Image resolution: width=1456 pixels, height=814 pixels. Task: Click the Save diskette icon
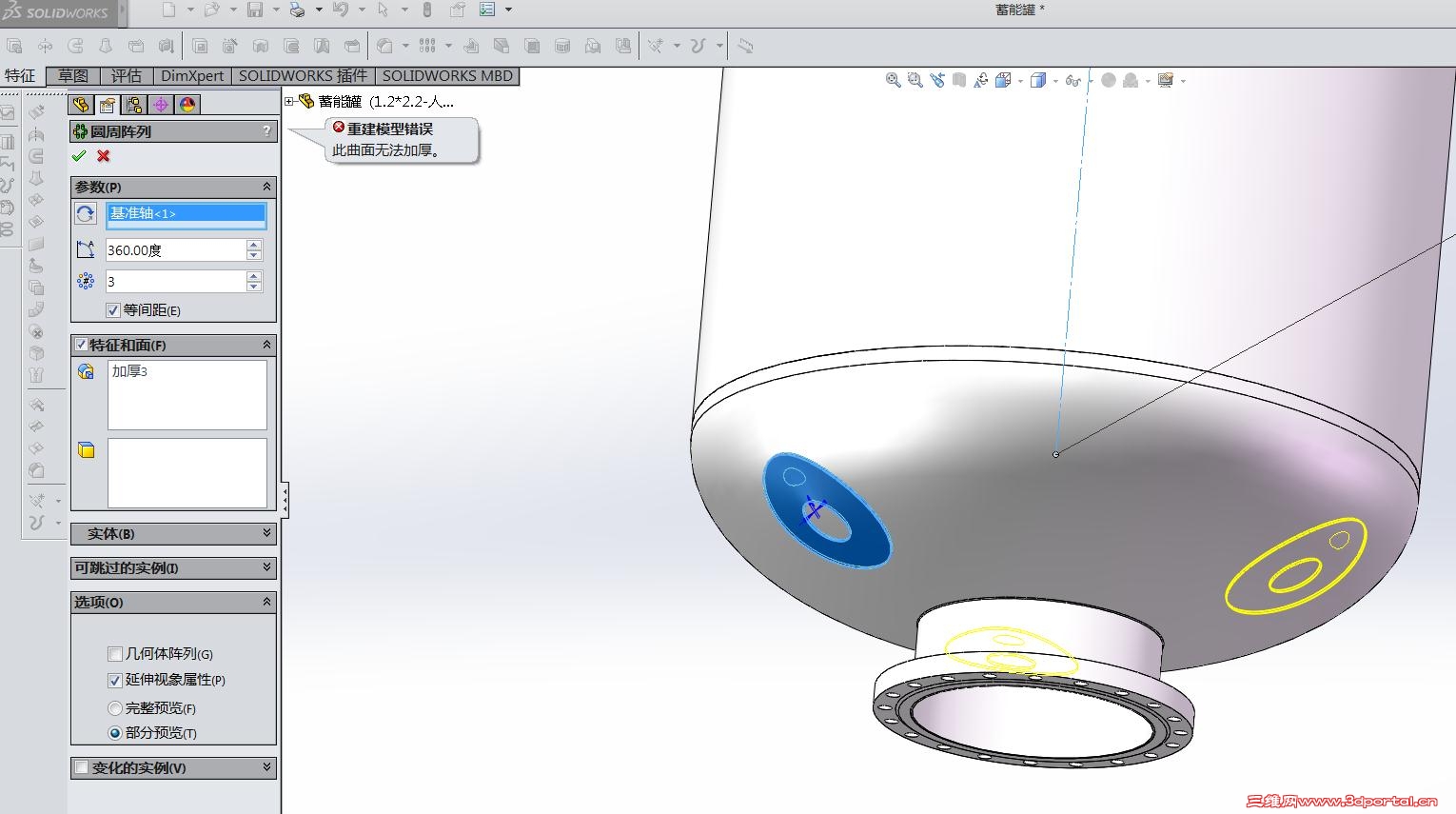(254, 10)
